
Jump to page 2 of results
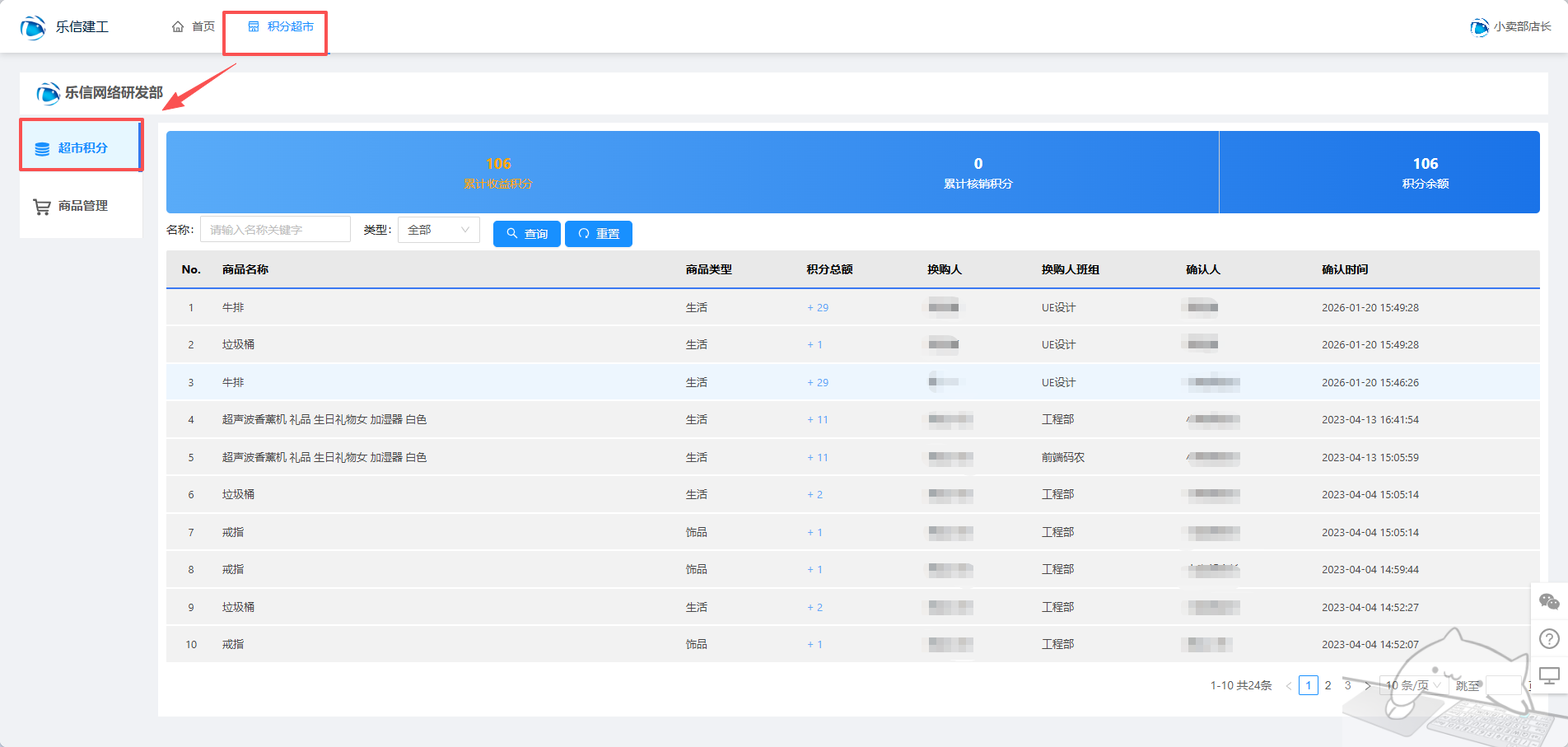pos(1328,685)
